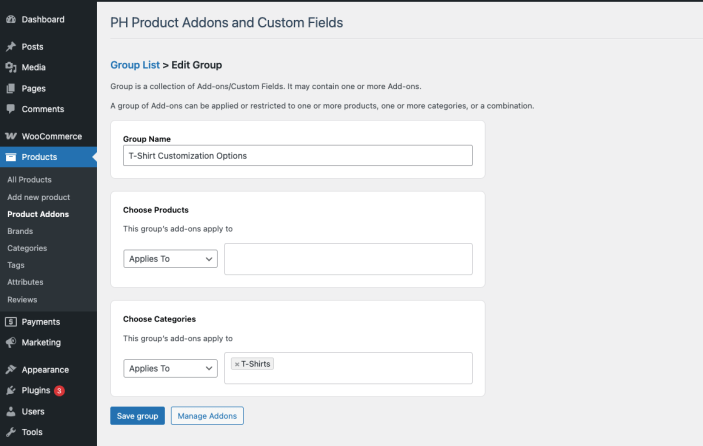Click the Manage Addons button
The height and width of the screenshot is (446, 703).
[207, 415]
